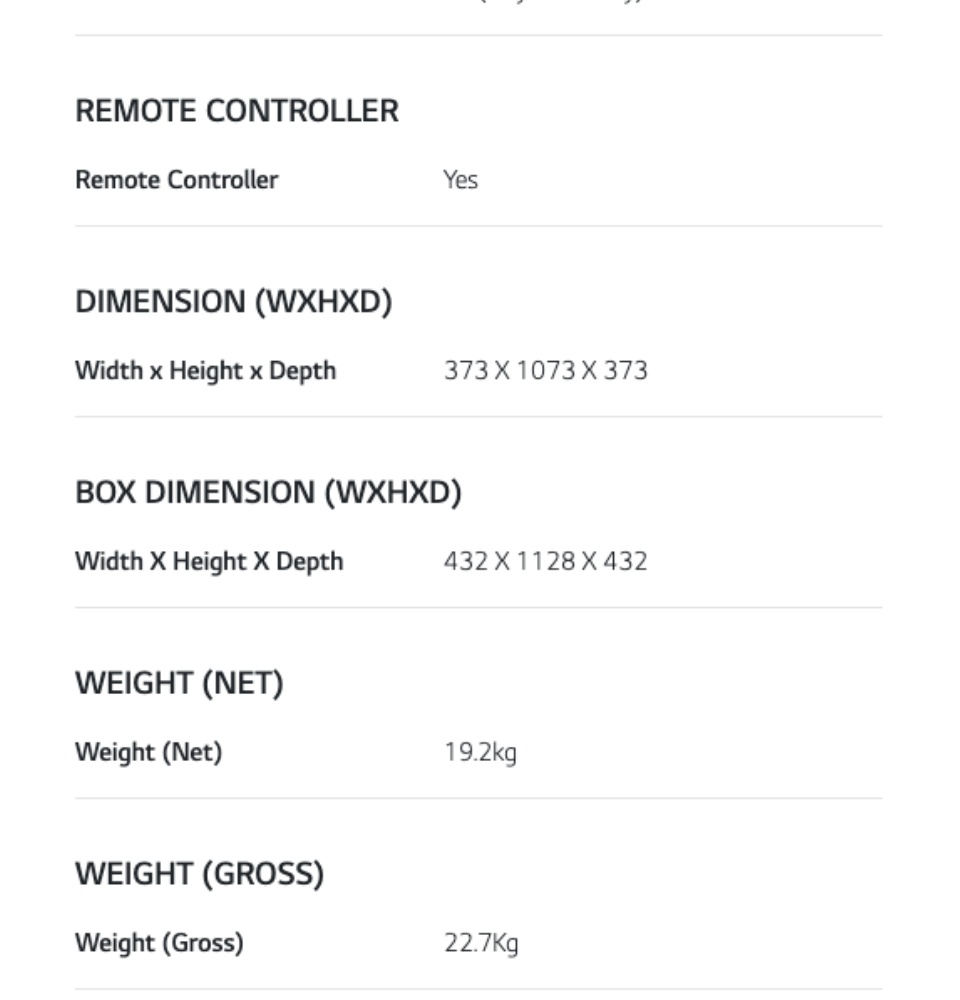This screenshot has width=960, height=1000.
Task: Select the Weight (Net) row label
Action: click(x=148, y=752)
